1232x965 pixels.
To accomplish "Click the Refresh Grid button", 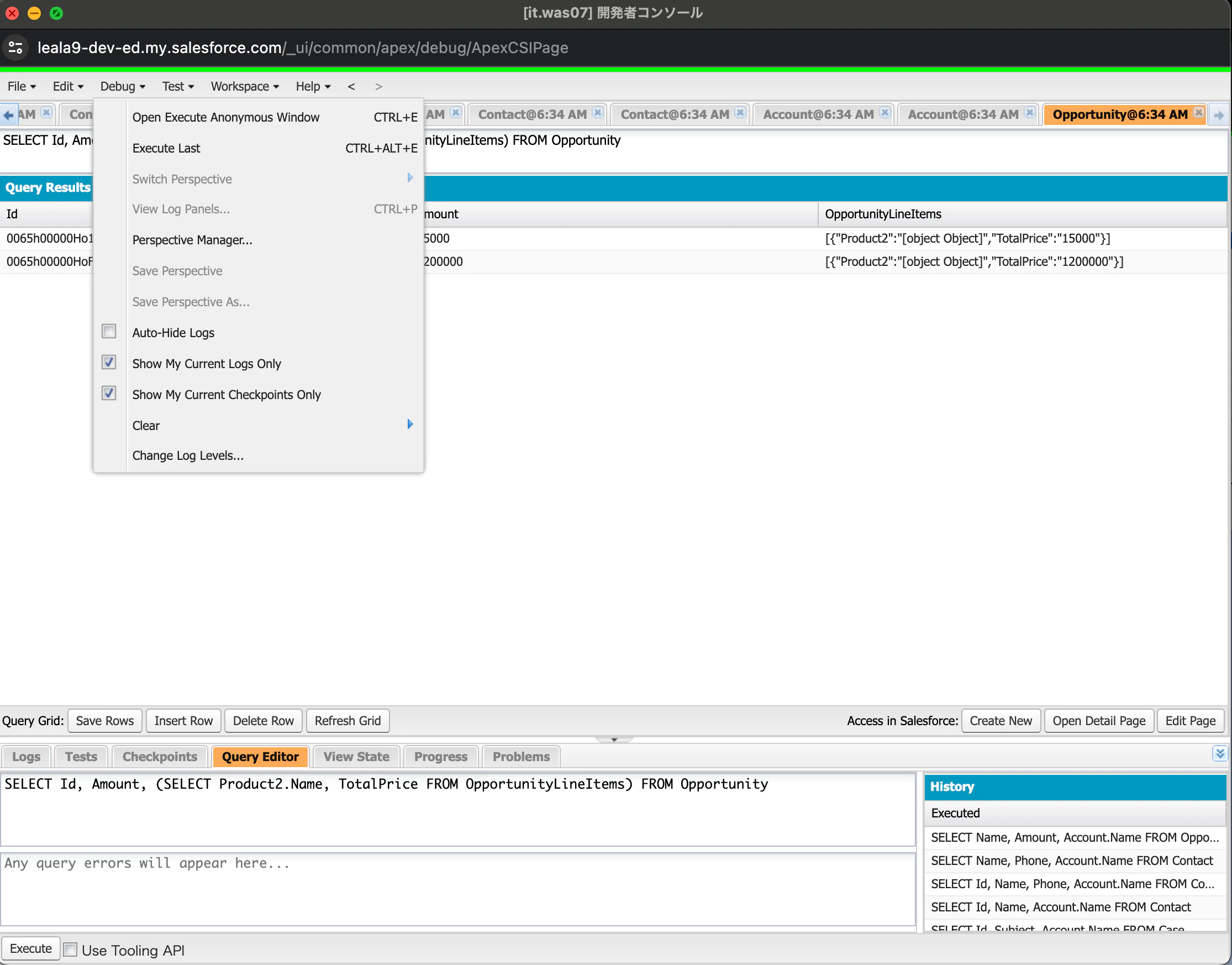I will (348, 721).
